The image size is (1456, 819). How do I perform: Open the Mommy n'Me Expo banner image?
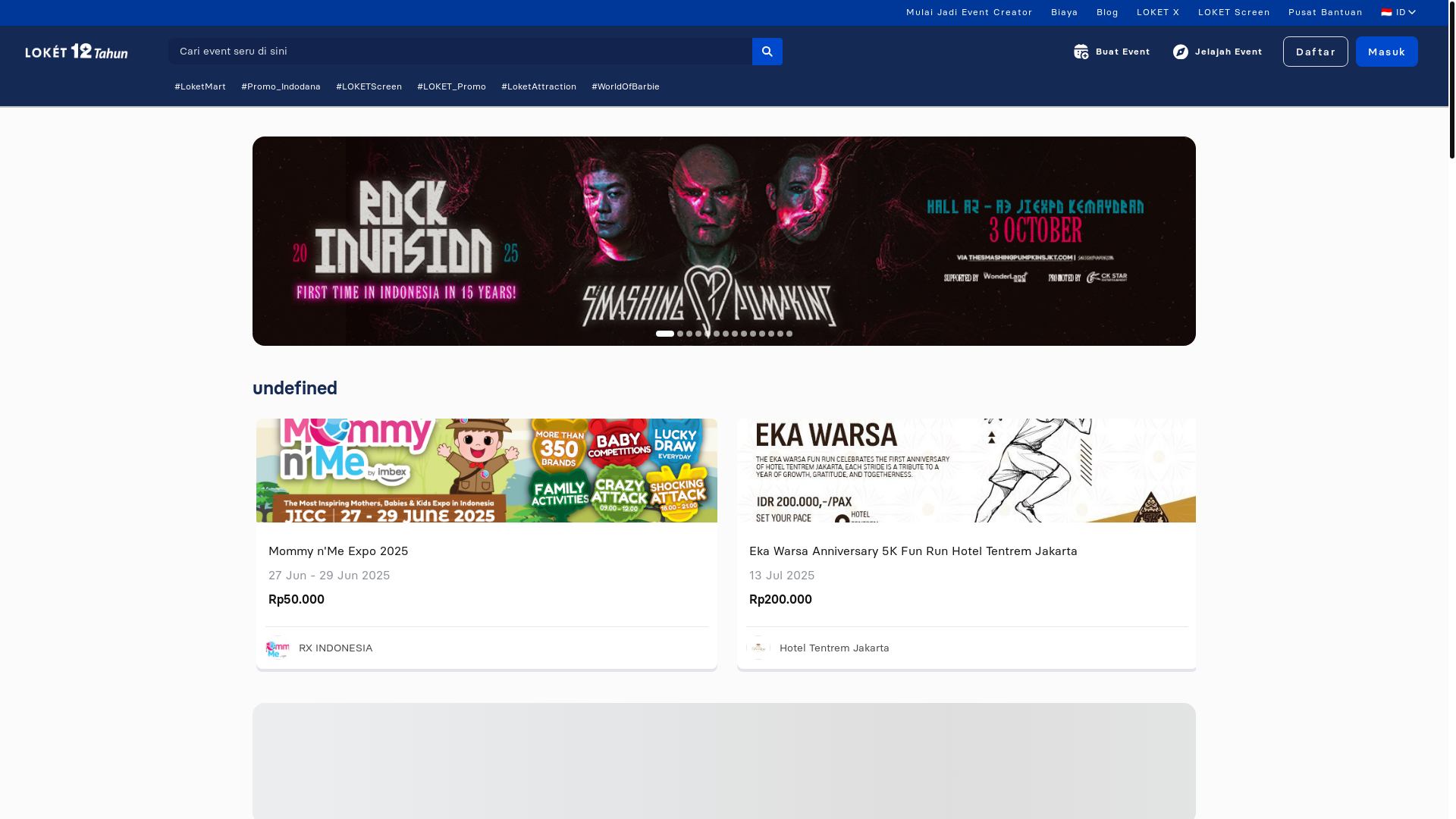[x=487, y=470]
